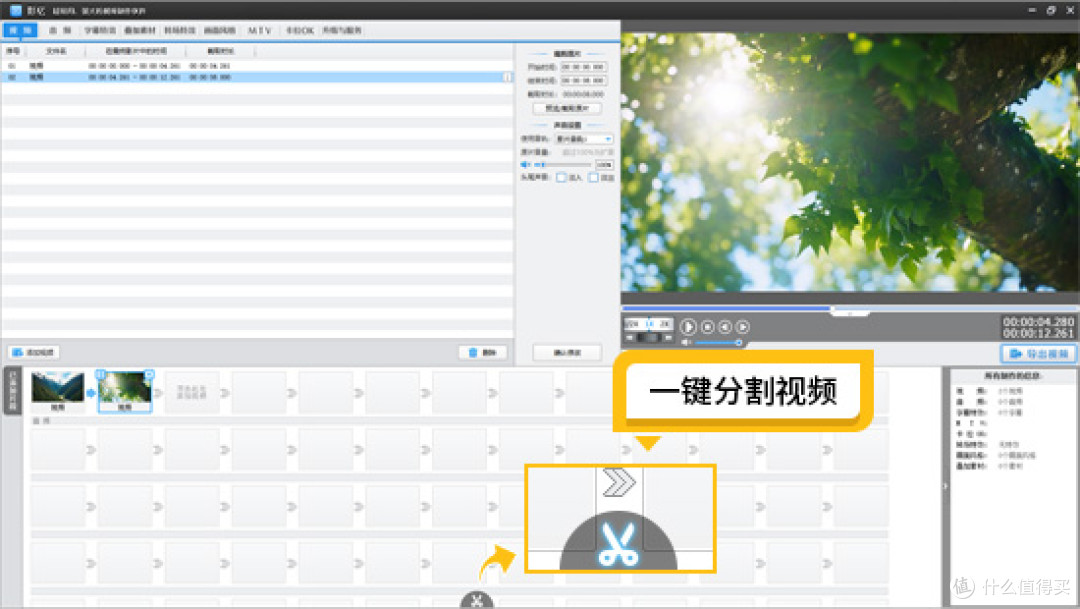Click the preview/trim original clip button
Image resolution: width=1080 pixels, height=609 pixels.
tap(567, 108)
